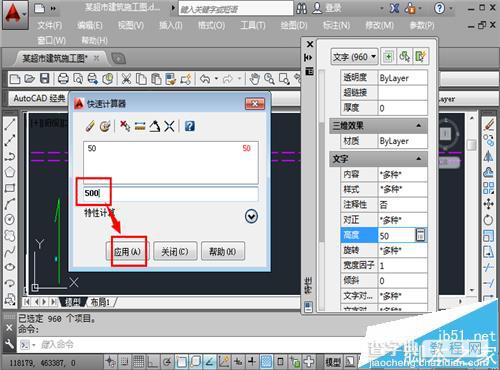Open the 工具(T) menu
The image size is (500, 370).
(x=253, y=25)
